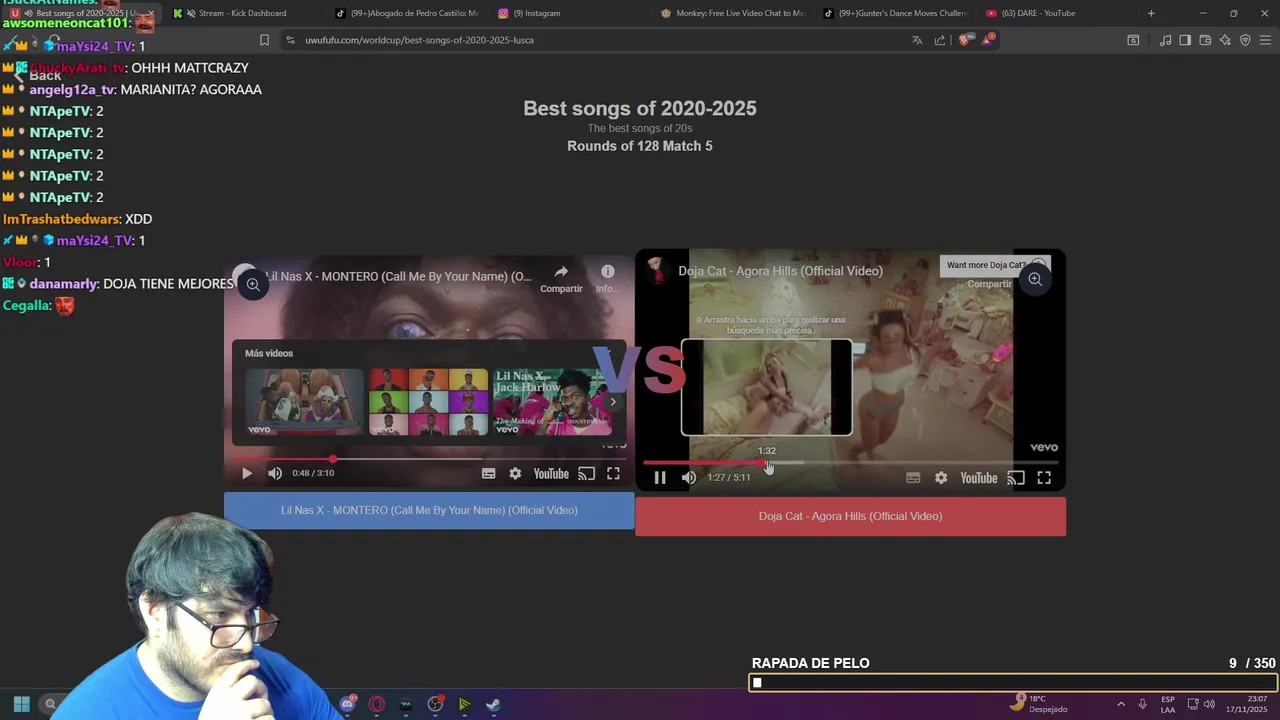Image resolution: width=1280 pixels, height=720 pixels.
Task: Open the translate page icon in address bar
Action: pyautogui.click(x=917, y=40)
